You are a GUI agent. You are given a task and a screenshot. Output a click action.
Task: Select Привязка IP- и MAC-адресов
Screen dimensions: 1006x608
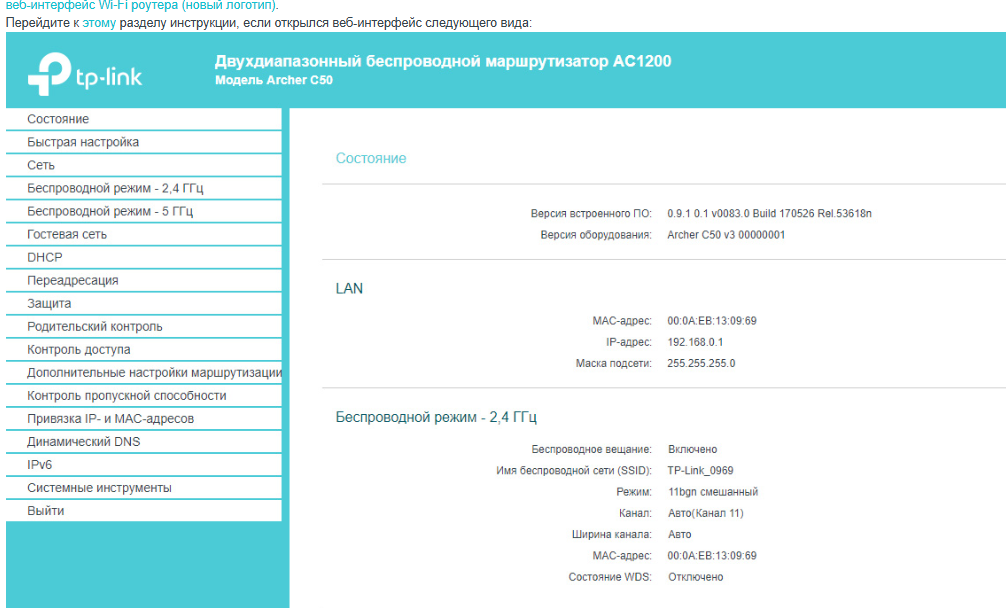(x=144, y=419)
